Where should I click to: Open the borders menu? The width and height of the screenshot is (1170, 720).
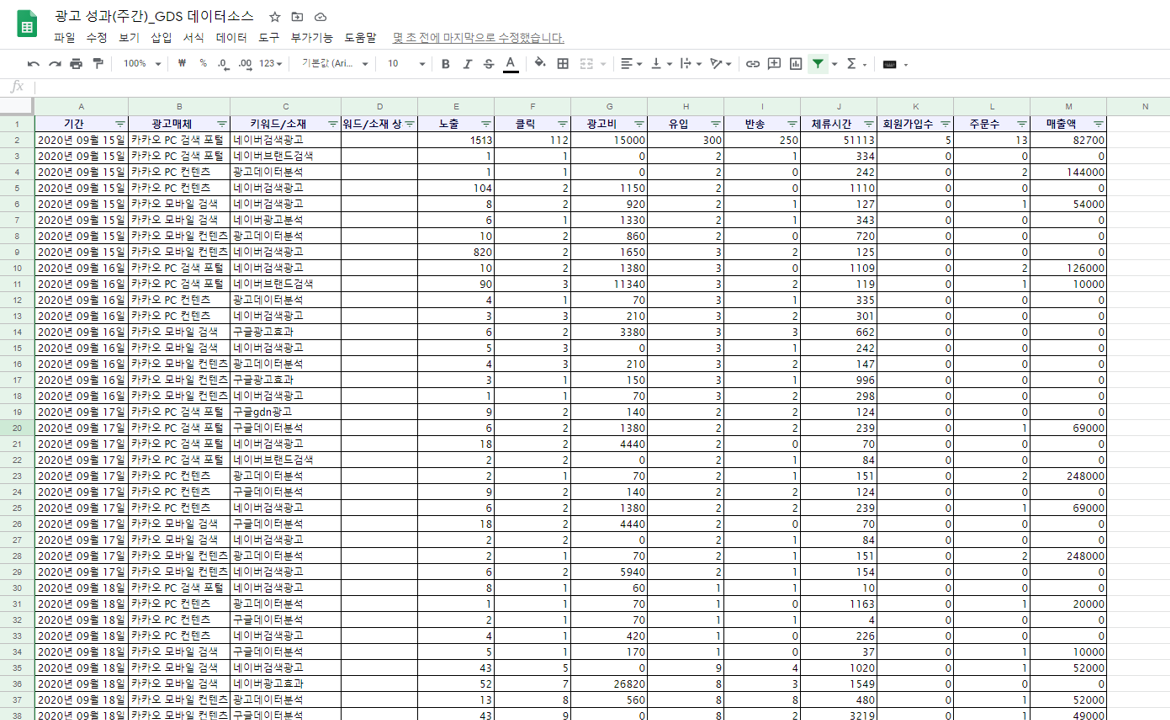click(x=563, y=64)
